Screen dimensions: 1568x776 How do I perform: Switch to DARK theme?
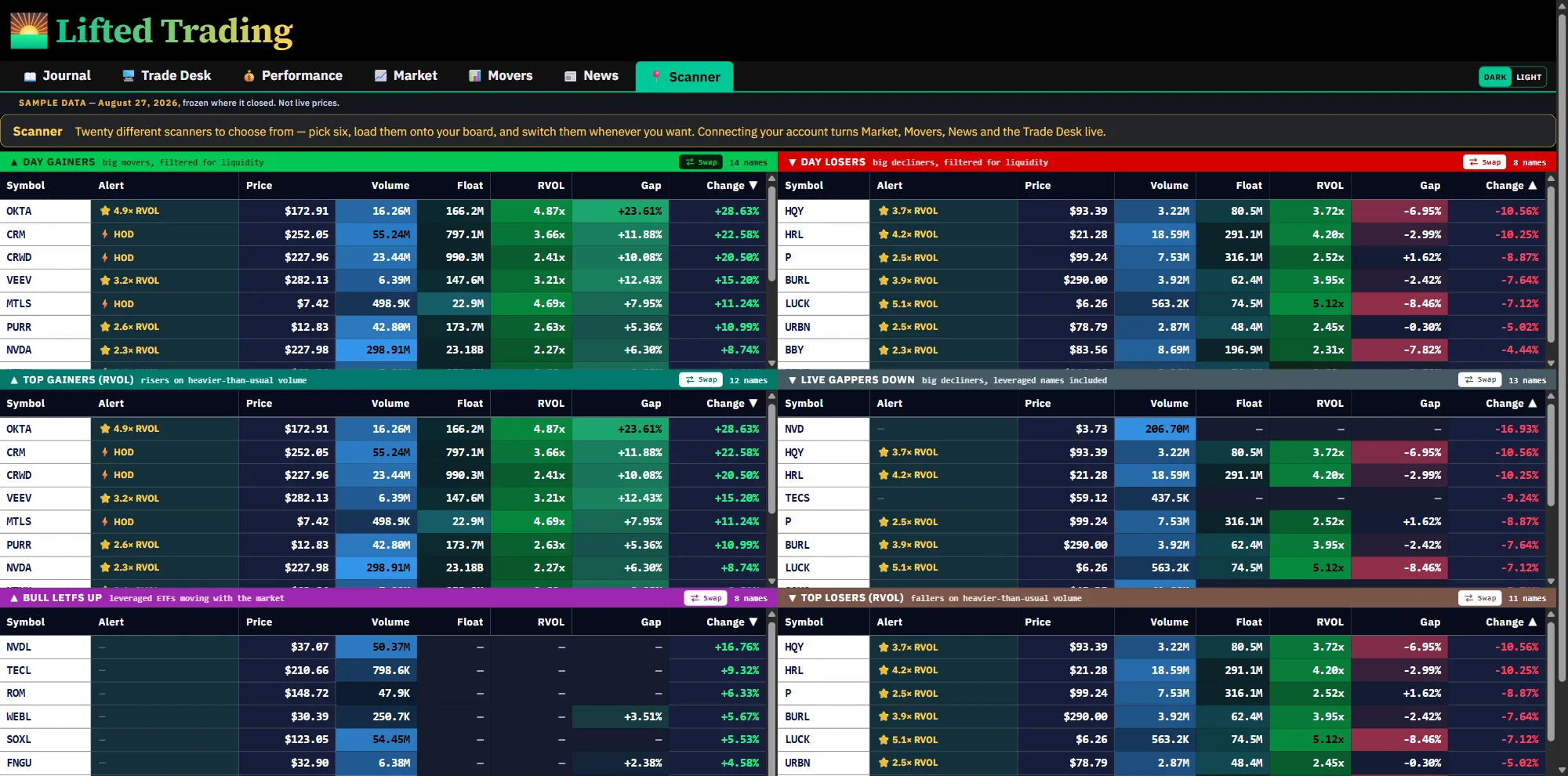pyautogui.click(x=1494, y=77)
